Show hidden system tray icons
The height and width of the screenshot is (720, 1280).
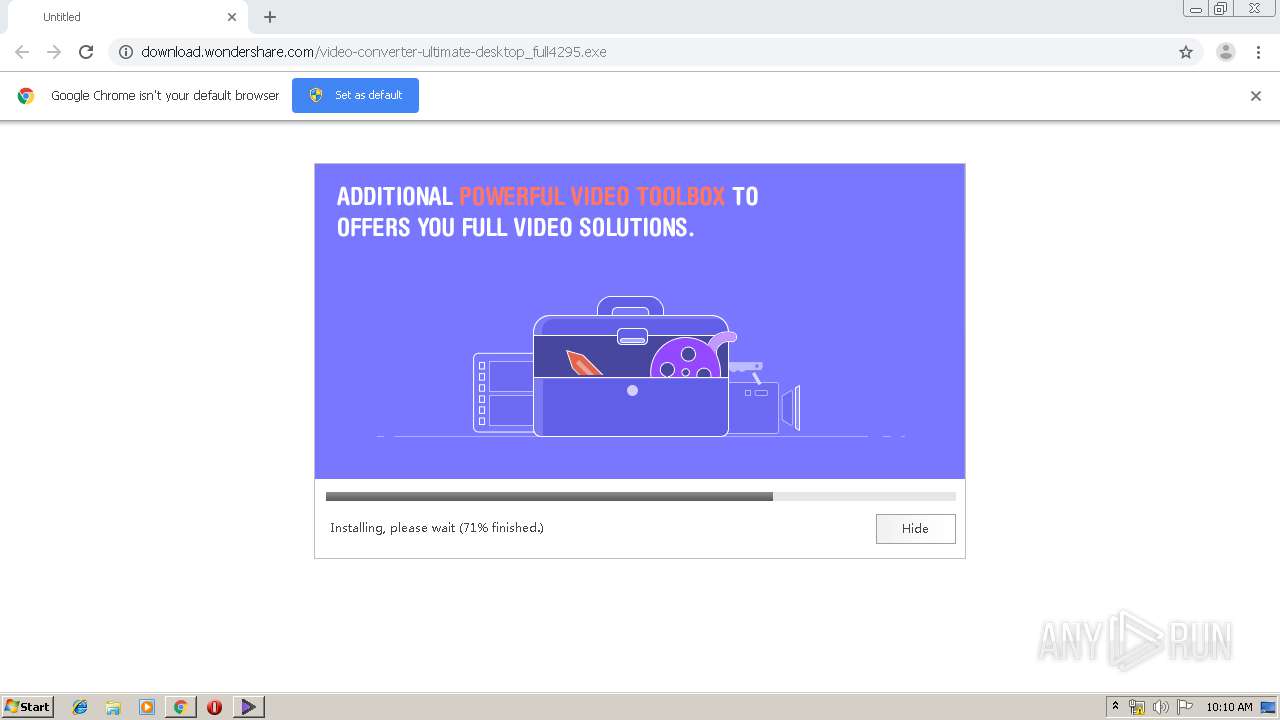(1115, 707)
